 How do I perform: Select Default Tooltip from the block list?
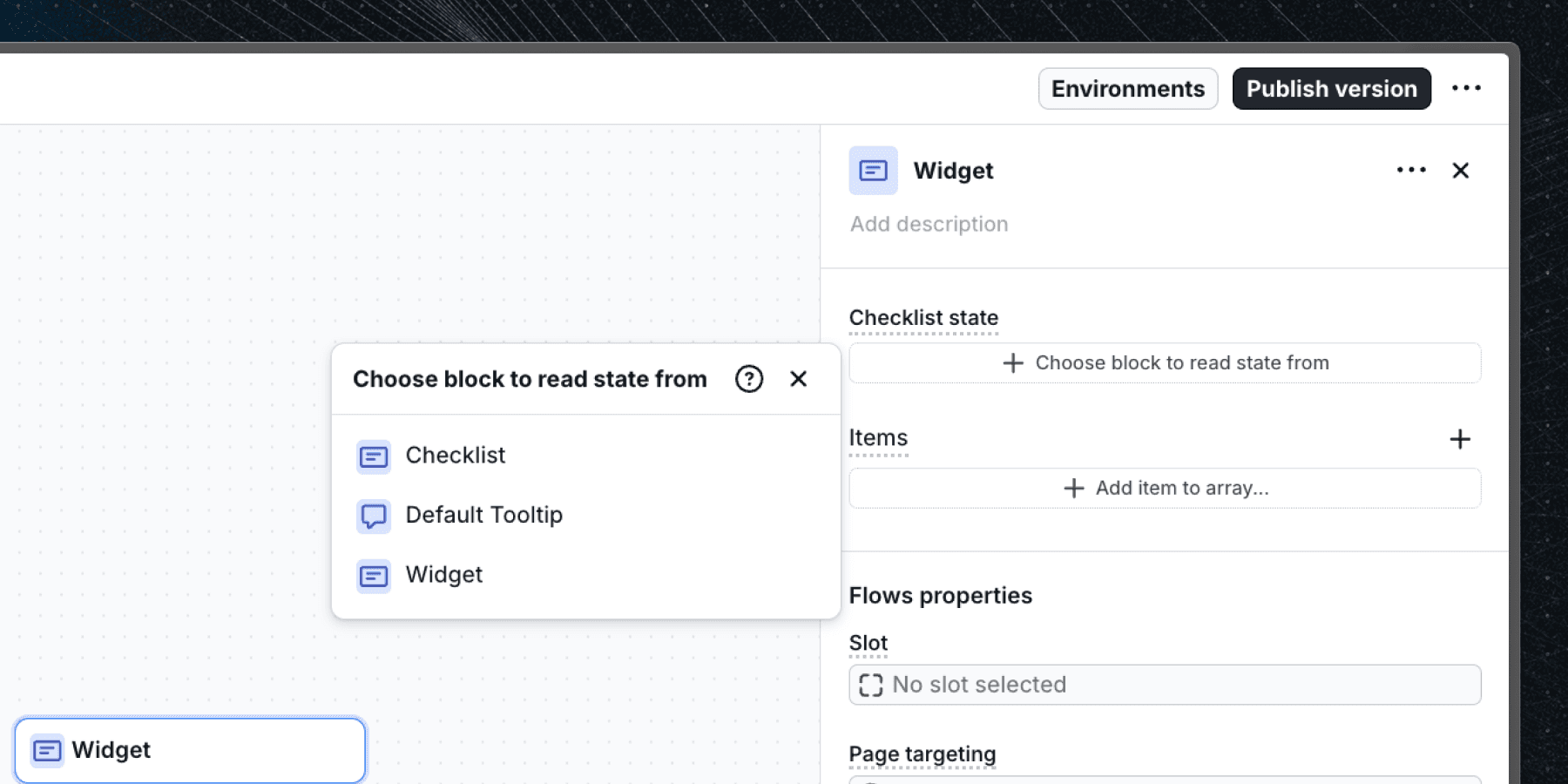(x=483, y=515)
